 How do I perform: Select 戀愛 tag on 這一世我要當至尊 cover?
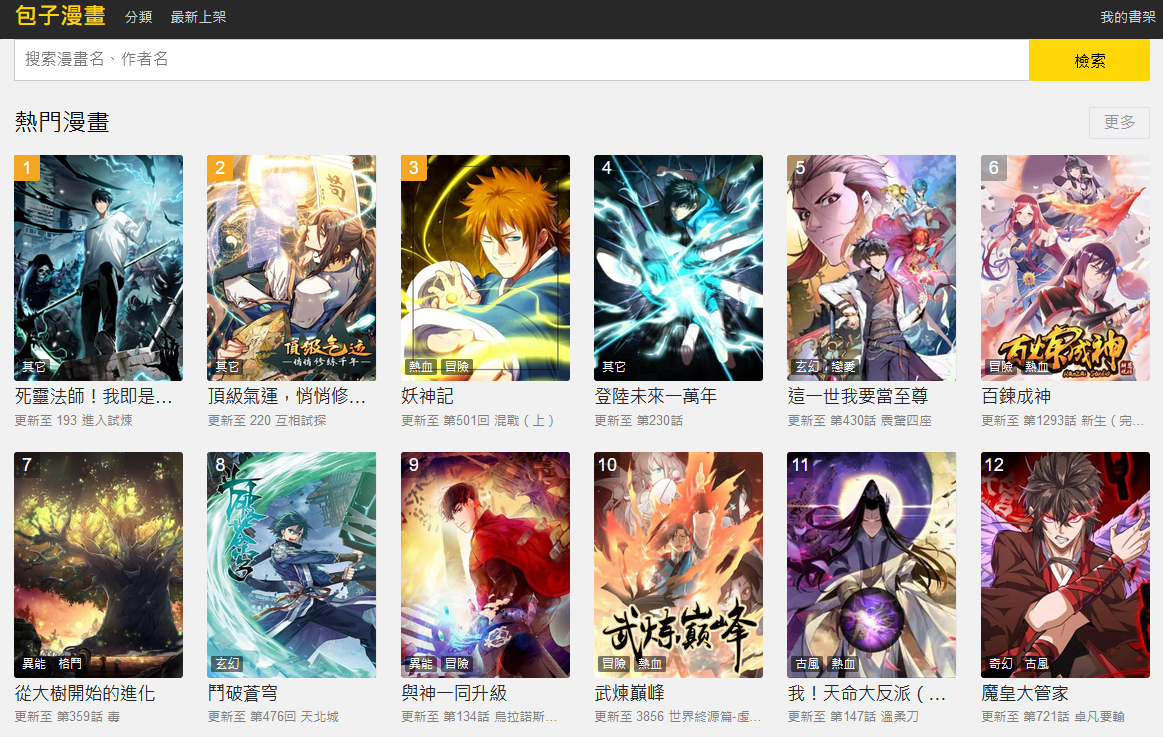843,366
